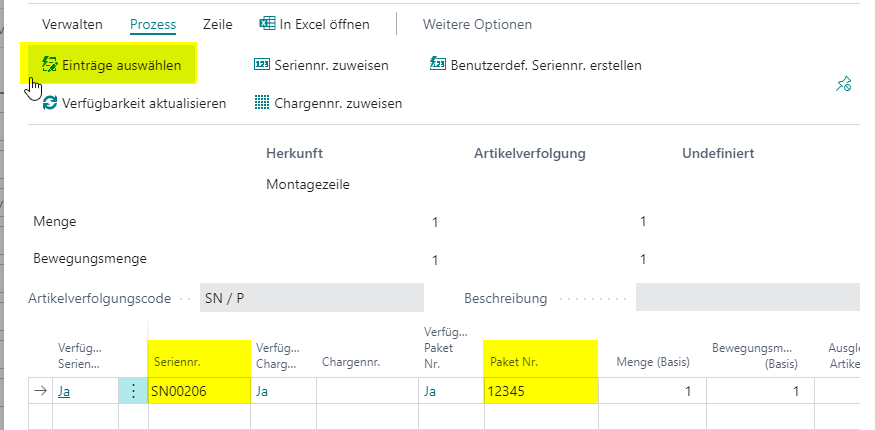
Task: Open the three-dot row options menu
Action: pos(133,391)
